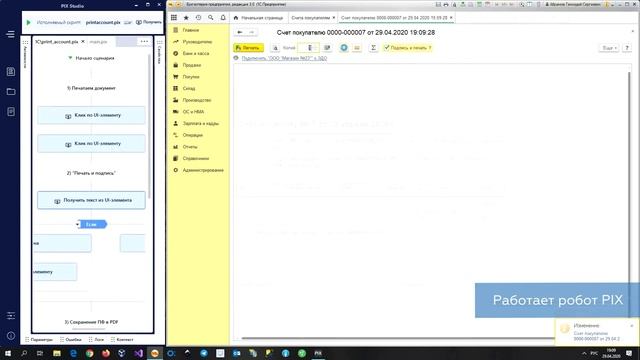The image size is (640, 360).
Task: Navigate forward with right arrow in 1C
Action: tap(251, 32)
